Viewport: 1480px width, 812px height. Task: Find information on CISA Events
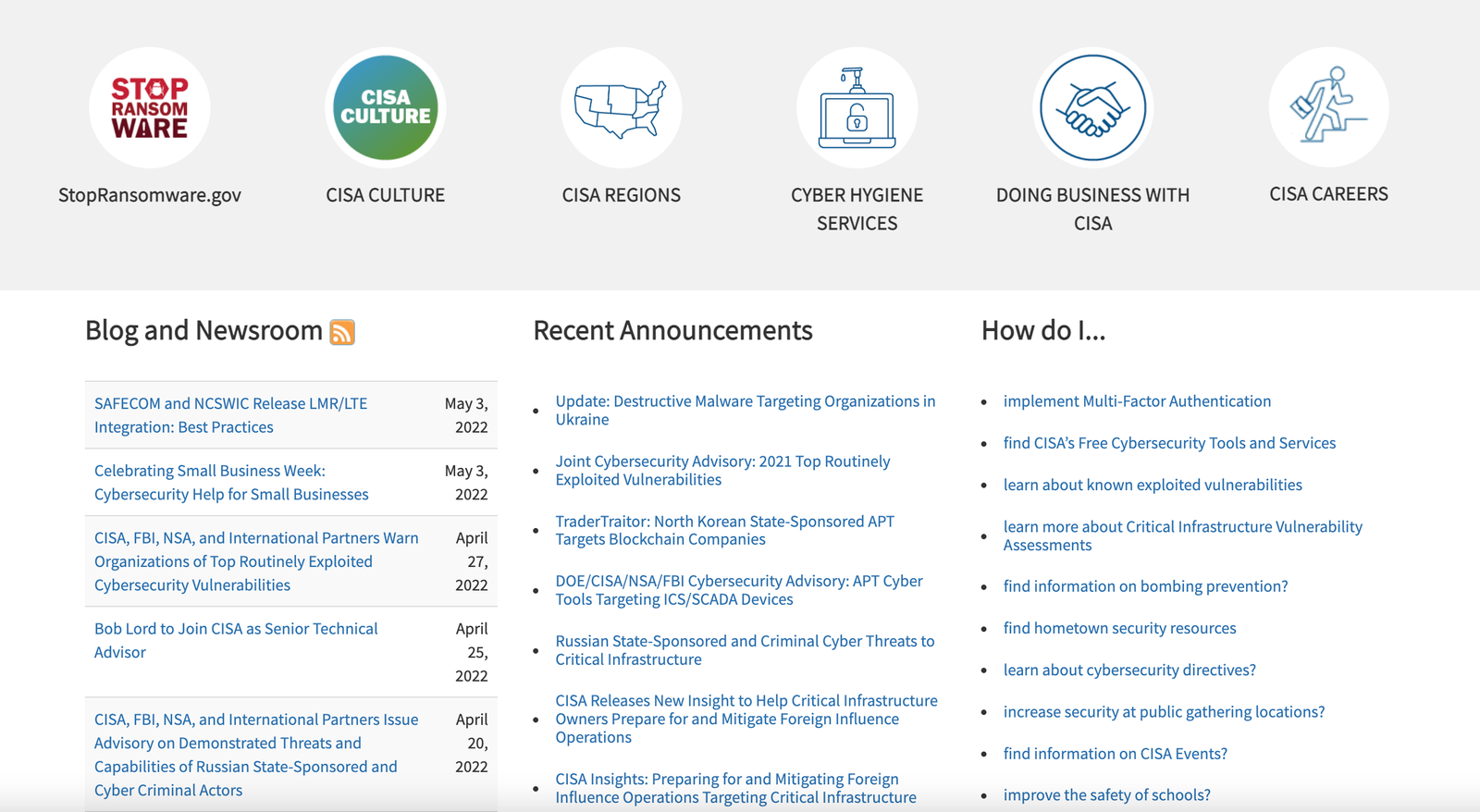coord(1116,754)
